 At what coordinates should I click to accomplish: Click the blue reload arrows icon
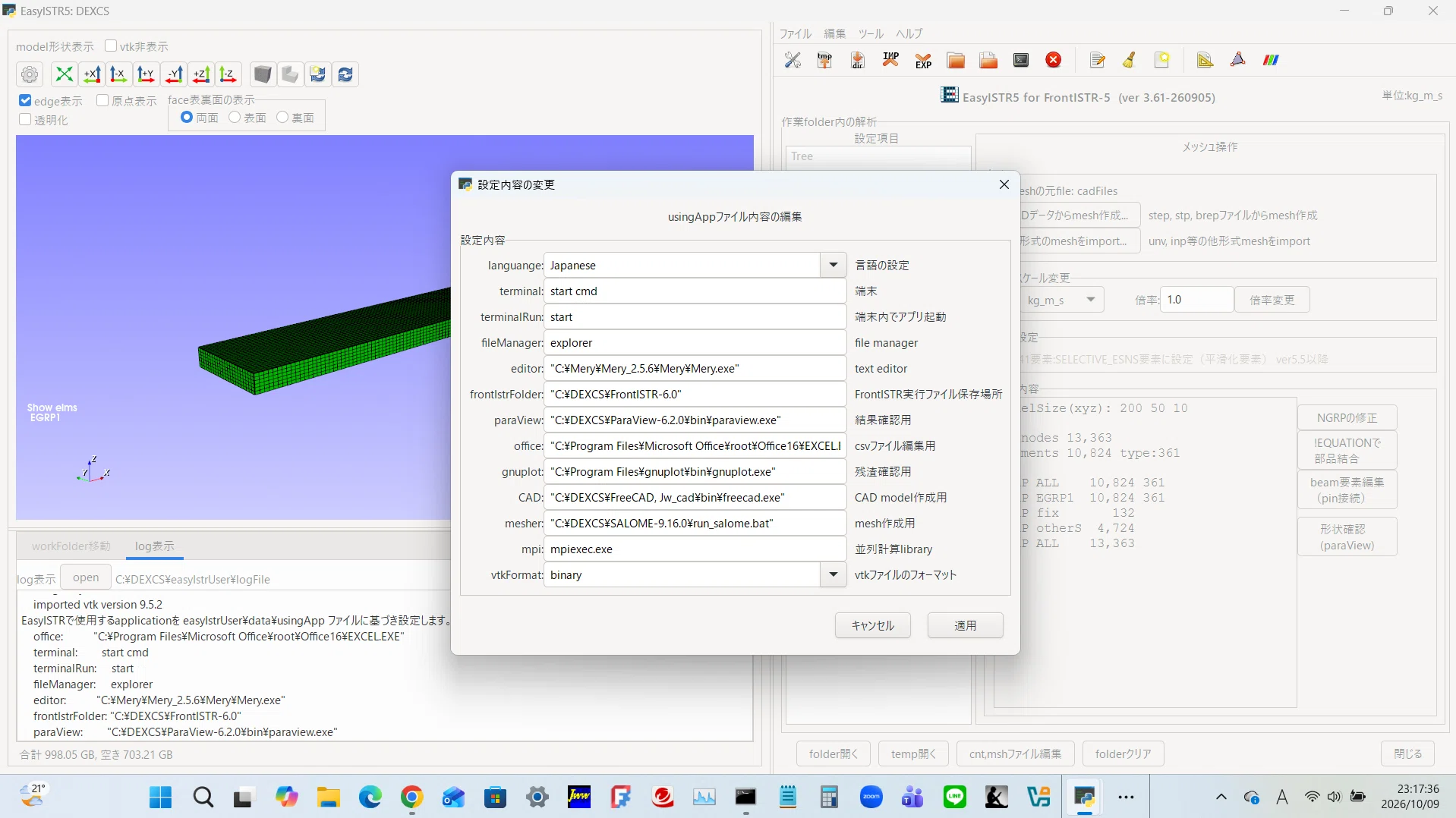pos(345,74)
